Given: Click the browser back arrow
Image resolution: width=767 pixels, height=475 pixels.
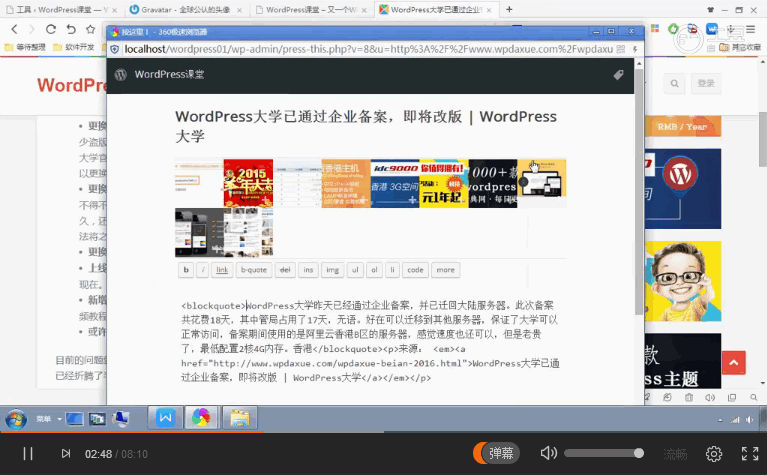Looking at the screenshot, I should 14,29.
